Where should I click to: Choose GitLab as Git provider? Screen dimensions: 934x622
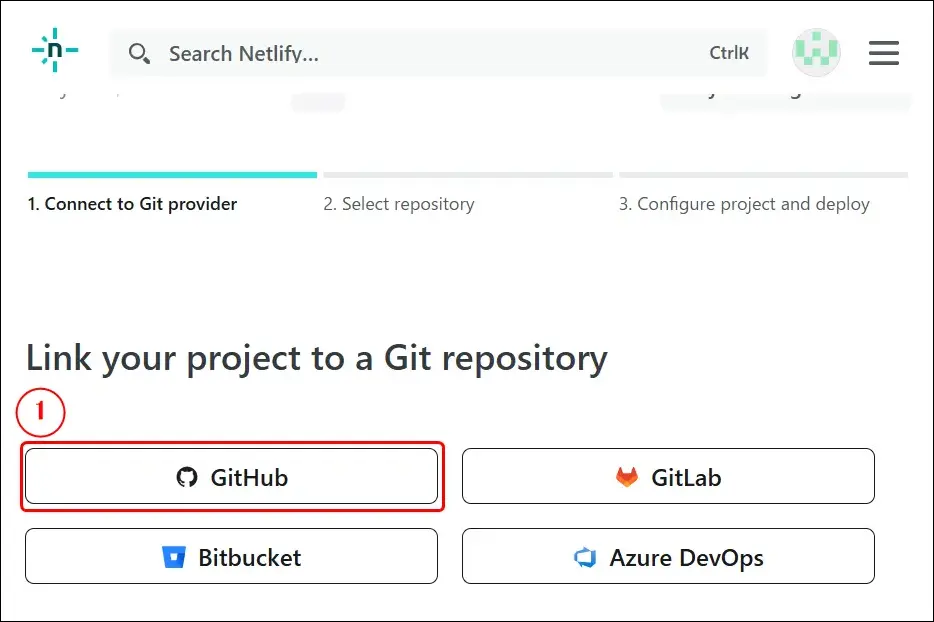click(x=668, y=476)
